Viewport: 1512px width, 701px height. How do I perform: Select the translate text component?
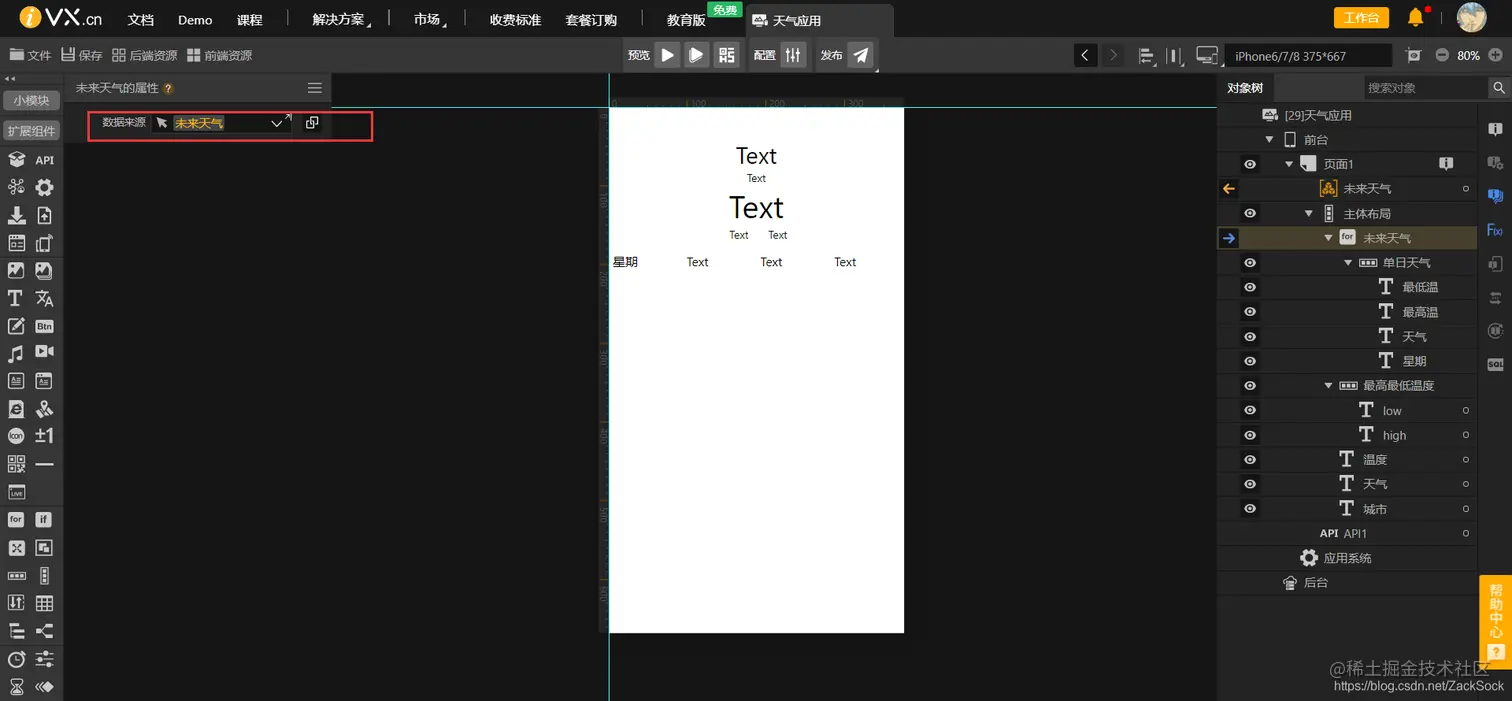pyautogui.click(x=44, y=298)
